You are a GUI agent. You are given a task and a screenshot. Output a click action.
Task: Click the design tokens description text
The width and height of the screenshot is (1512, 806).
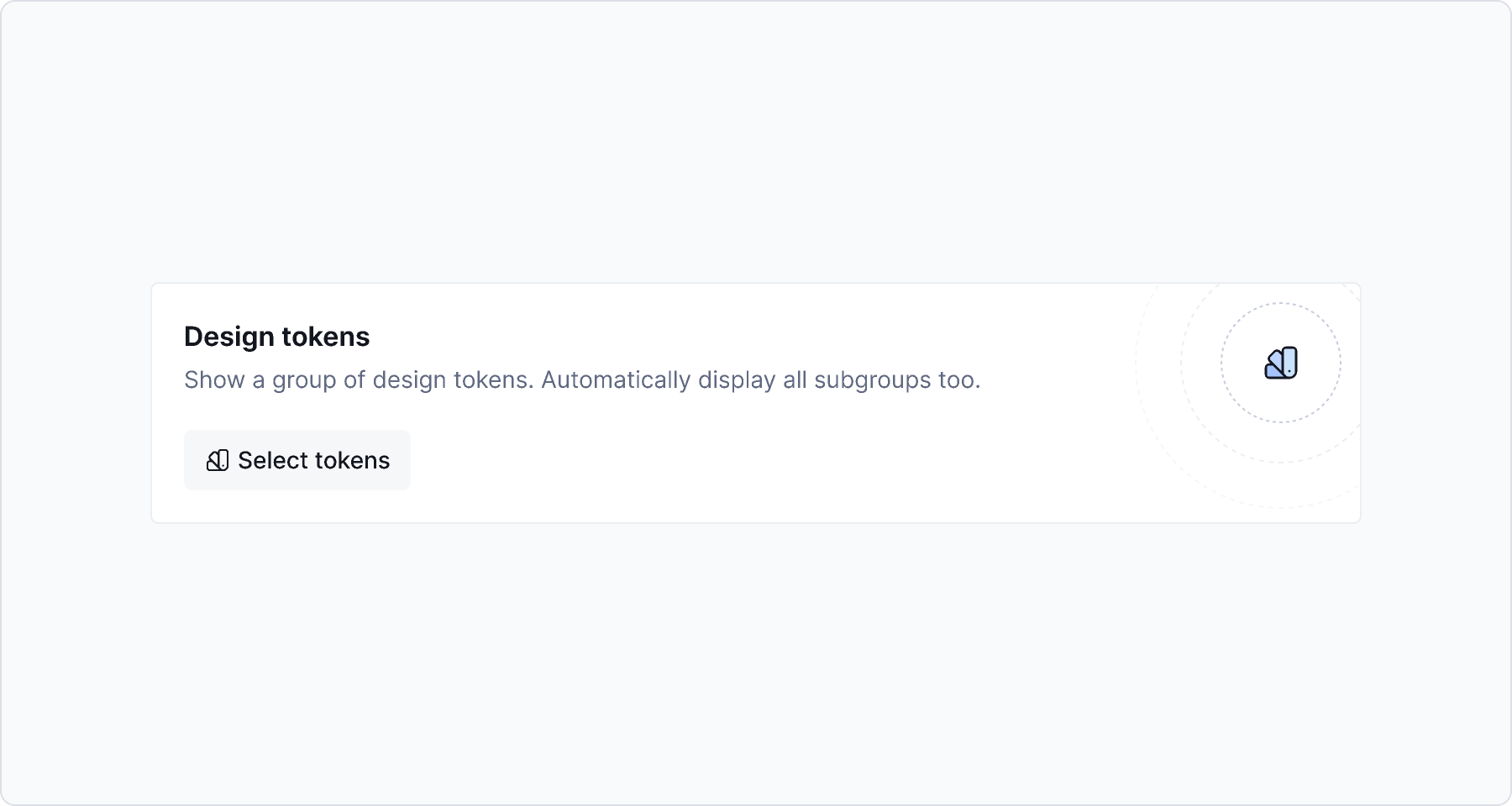(x=582, y=380)
